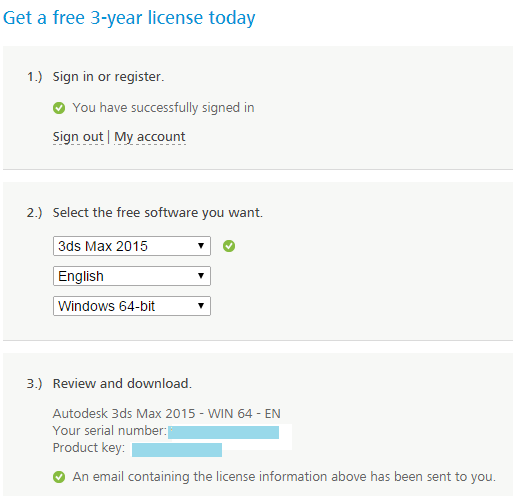
Task: Open the Windows 64-bit platform dropdown
Action: click(132, 306)
